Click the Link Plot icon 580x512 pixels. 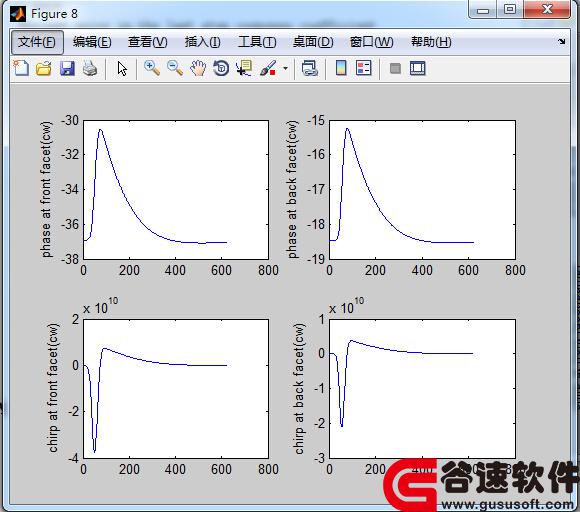pos(310,68)
